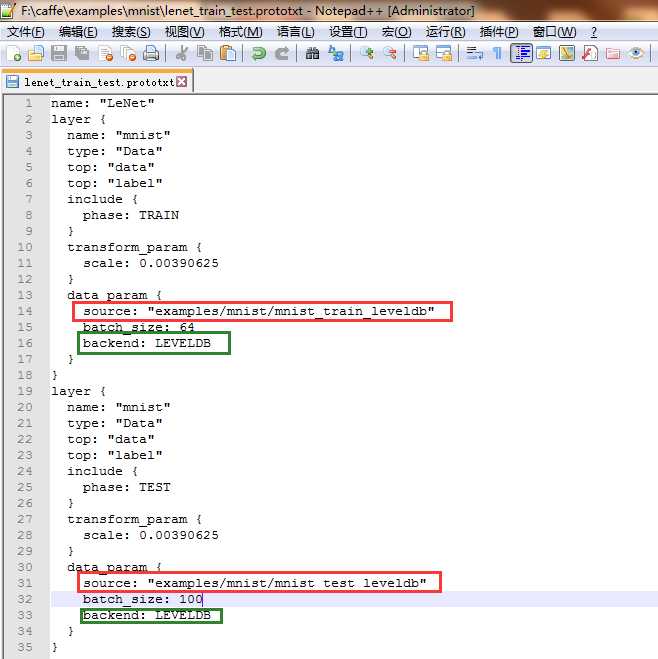The image size is (658, 659).
Task: Click scale: 0.00390625 on line 28
Action: click(151, 535)
